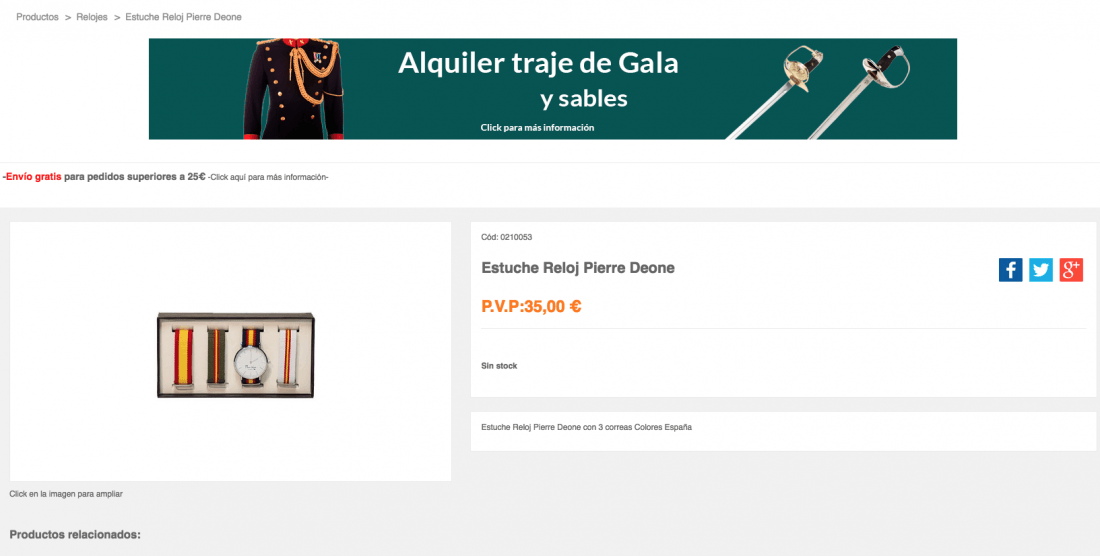Open the red 'Envío gratis' text
1100x556 pixels.
click(32, 177)
